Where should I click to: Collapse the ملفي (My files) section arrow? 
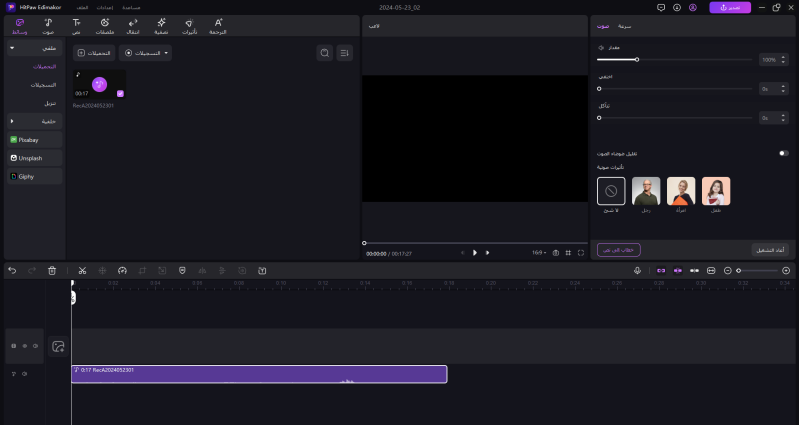pyautogui.click(x=12, y=48)
